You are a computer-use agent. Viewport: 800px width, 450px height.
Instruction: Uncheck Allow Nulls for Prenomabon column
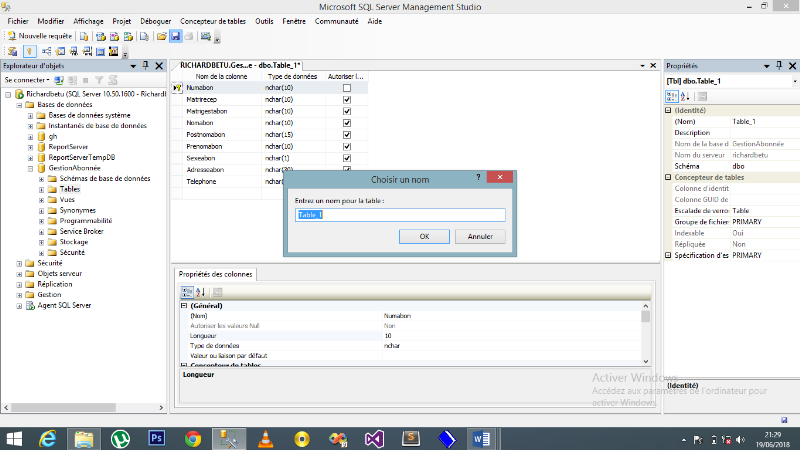click(x=347, y=146)
